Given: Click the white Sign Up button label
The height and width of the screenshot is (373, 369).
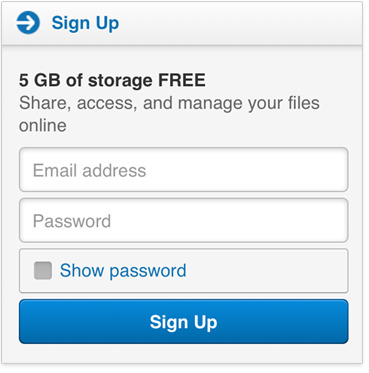Looking at the screenshot, I should 184,322.
